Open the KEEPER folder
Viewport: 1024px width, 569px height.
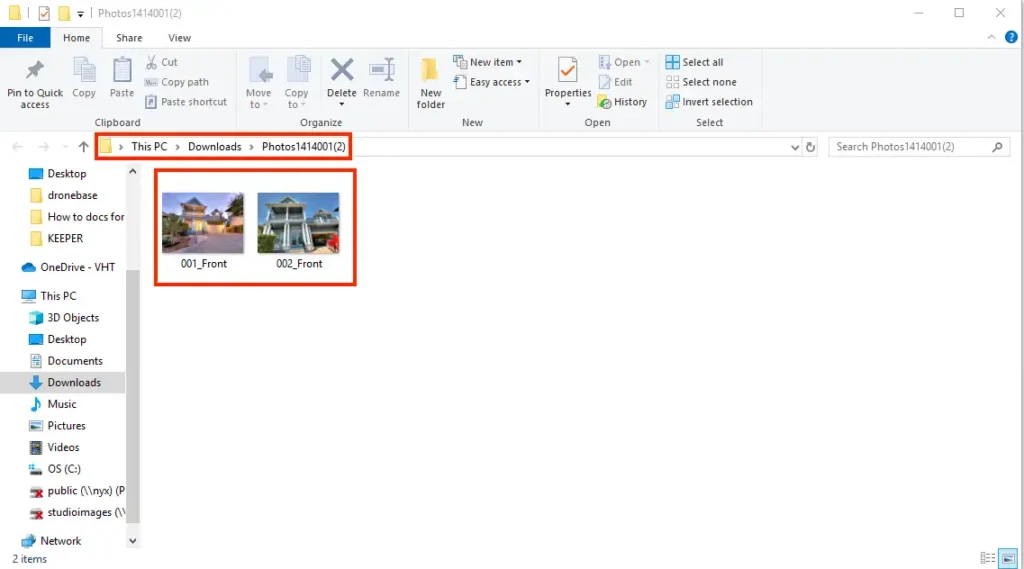65,238
